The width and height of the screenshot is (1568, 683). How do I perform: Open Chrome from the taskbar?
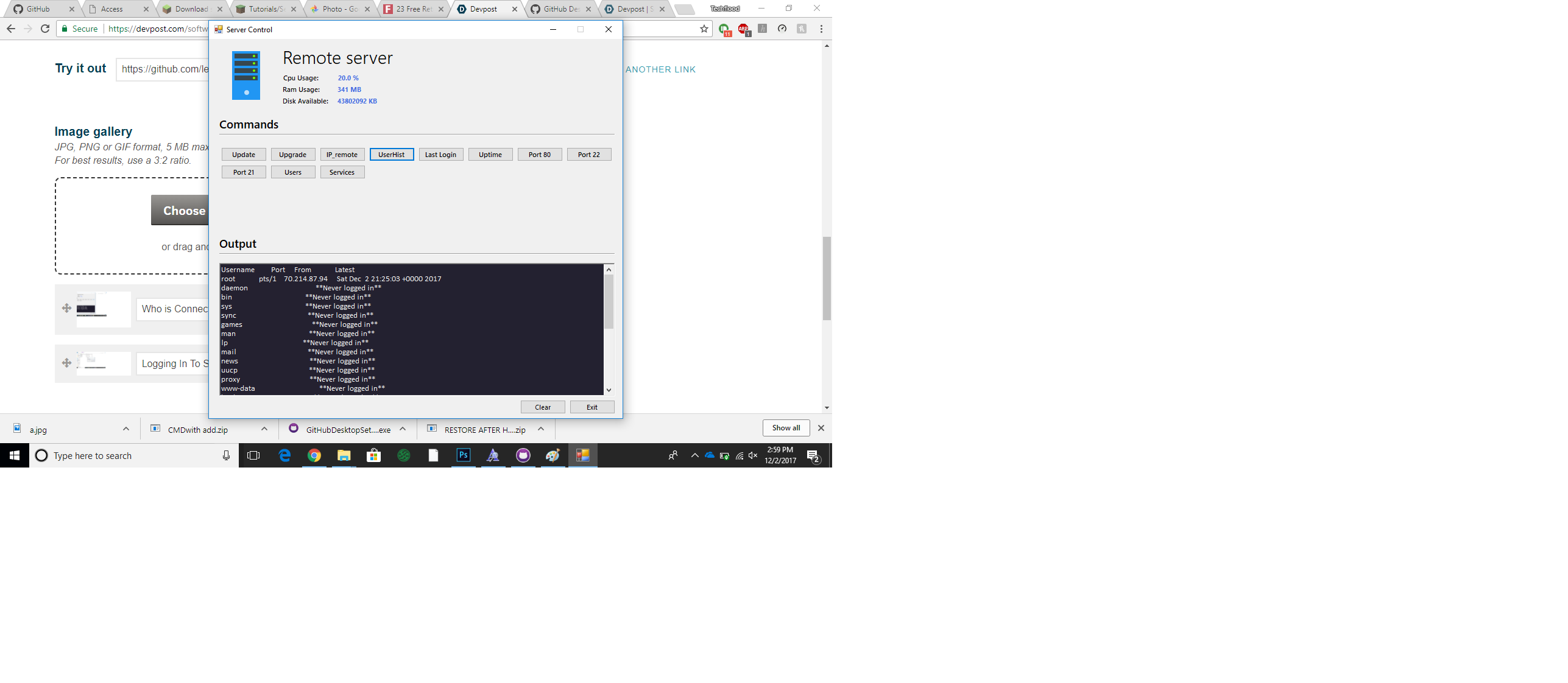tap(314, 455)
